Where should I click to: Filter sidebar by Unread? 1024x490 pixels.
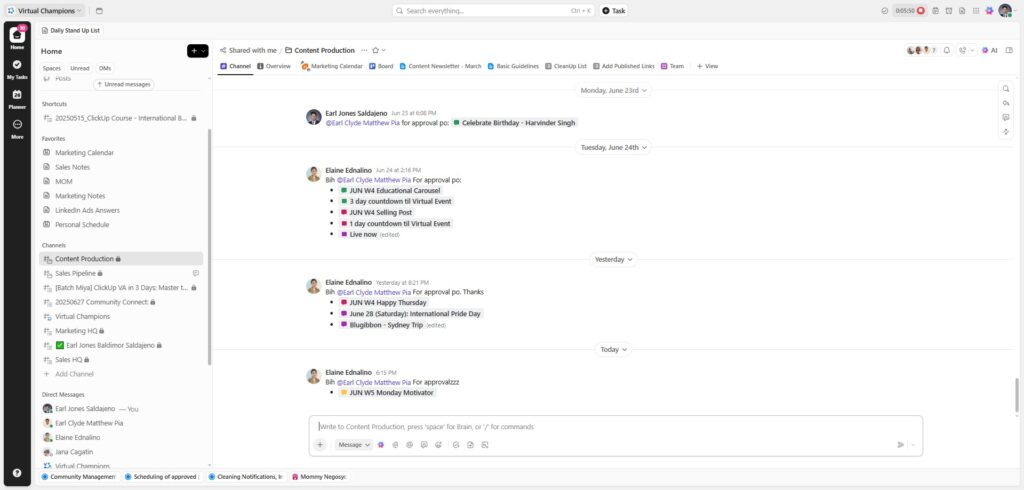pyautogui.click(x=79, y=68)
